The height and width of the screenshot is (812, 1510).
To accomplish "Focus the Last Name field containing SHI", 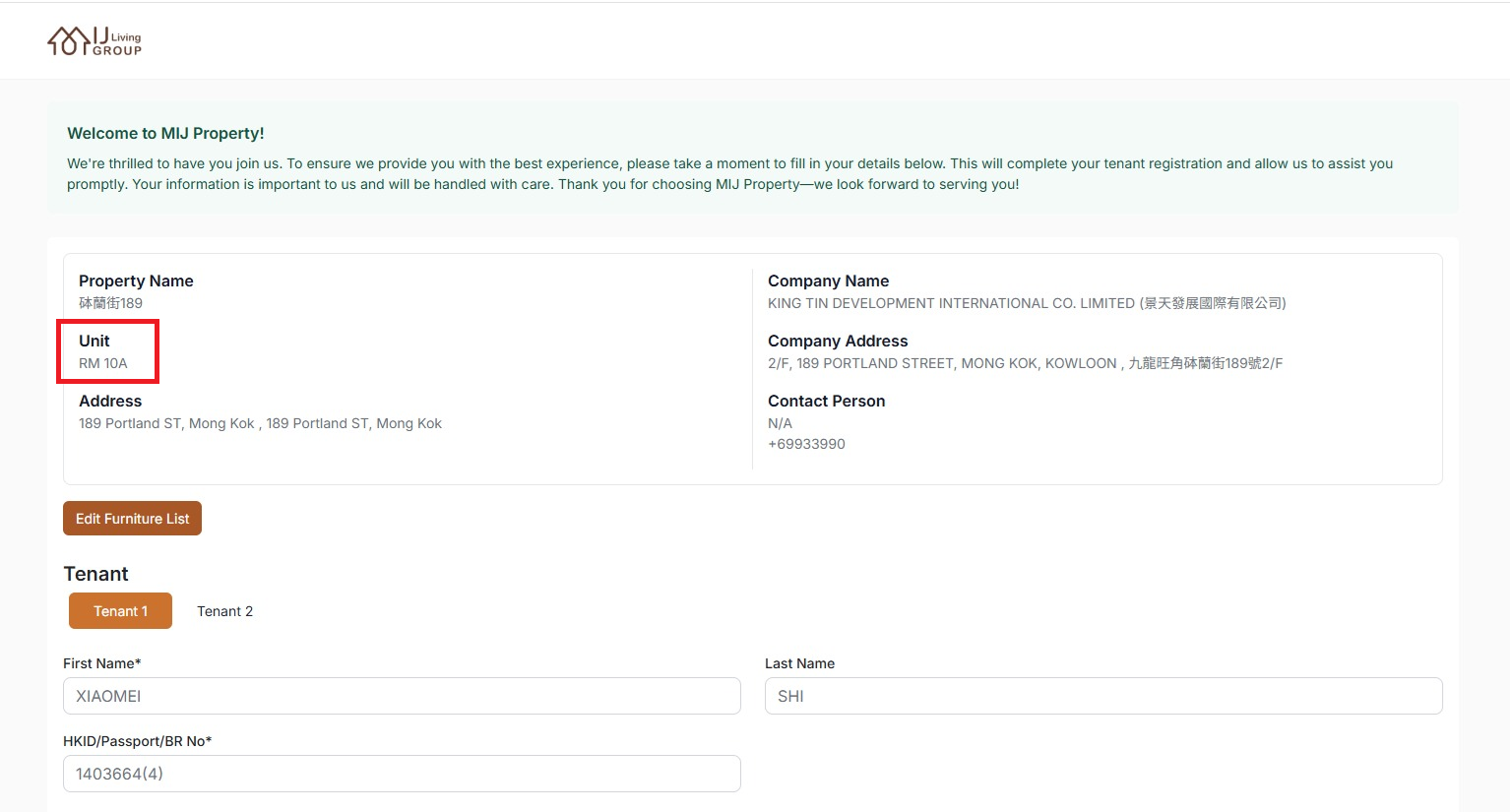I will pyautogui.click(x=1103, y=696).
